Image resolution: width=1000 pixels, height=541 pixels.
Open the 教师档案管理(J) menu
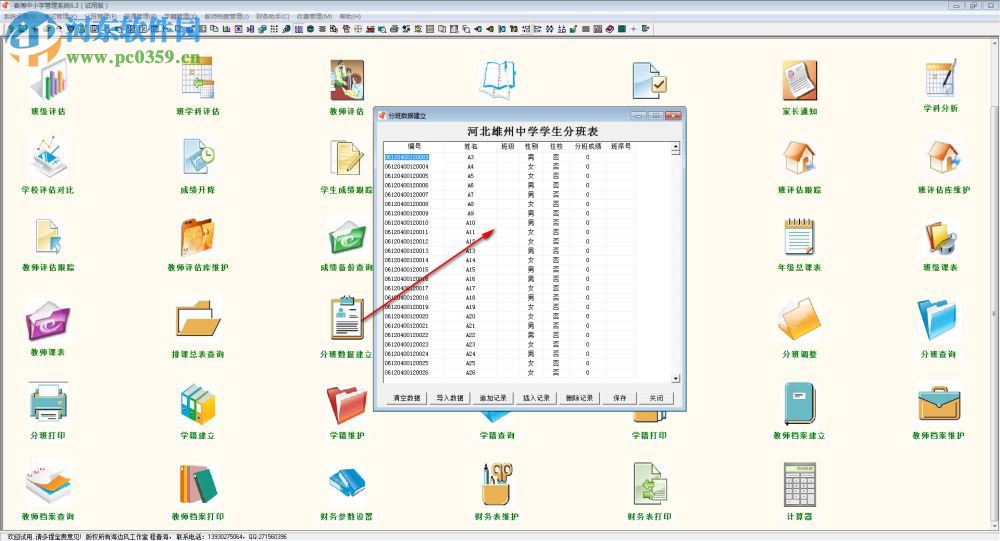coord(226,17)
